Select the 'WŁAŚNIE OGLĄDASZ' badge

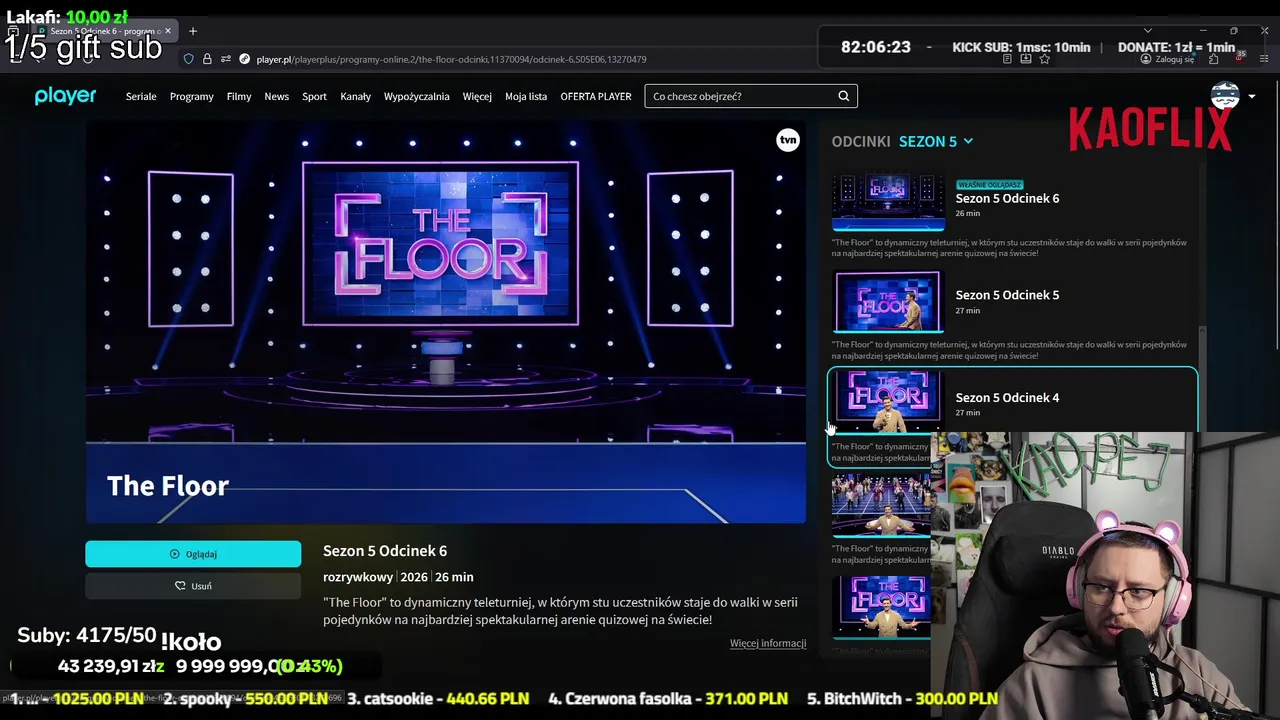(x=990, y=184)
